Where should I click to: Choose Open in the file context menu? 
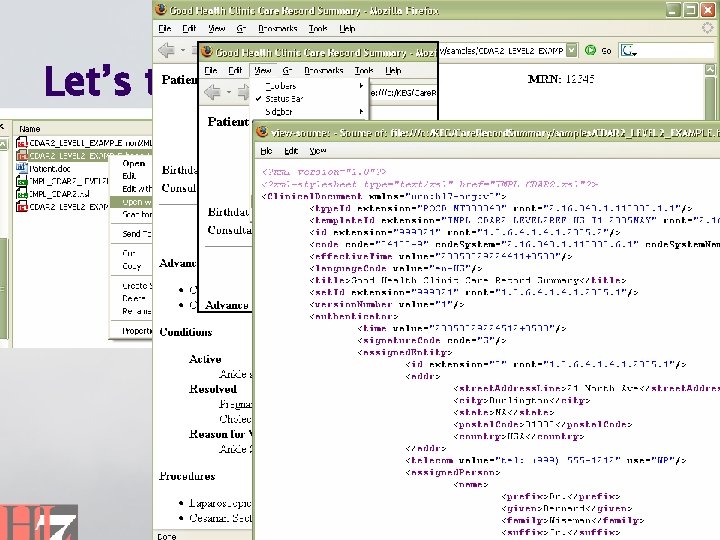134,163
